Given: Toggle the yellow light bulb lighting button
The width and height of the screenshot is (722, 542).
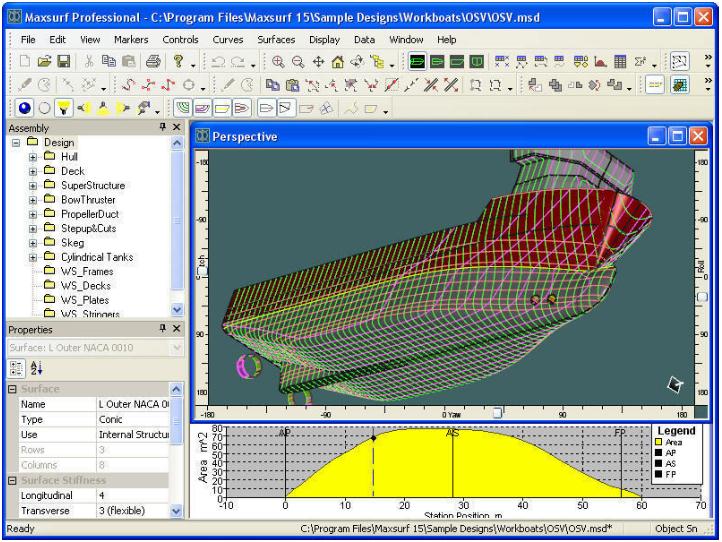Looking at the screenshot, I should [x=62, y=108].
